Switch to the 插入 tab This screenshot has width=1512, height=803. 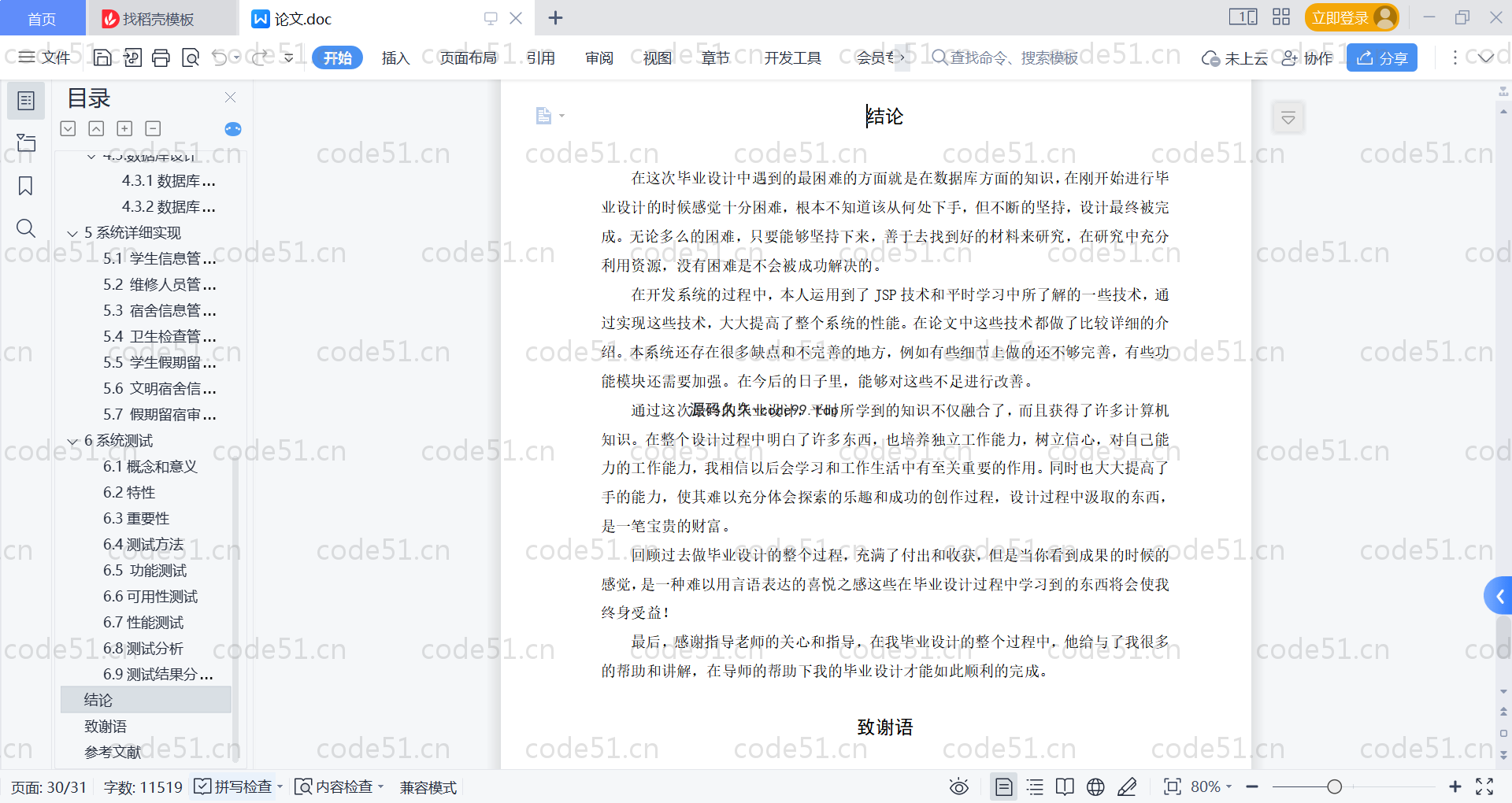pyautogui.click(x=395, y=57)
